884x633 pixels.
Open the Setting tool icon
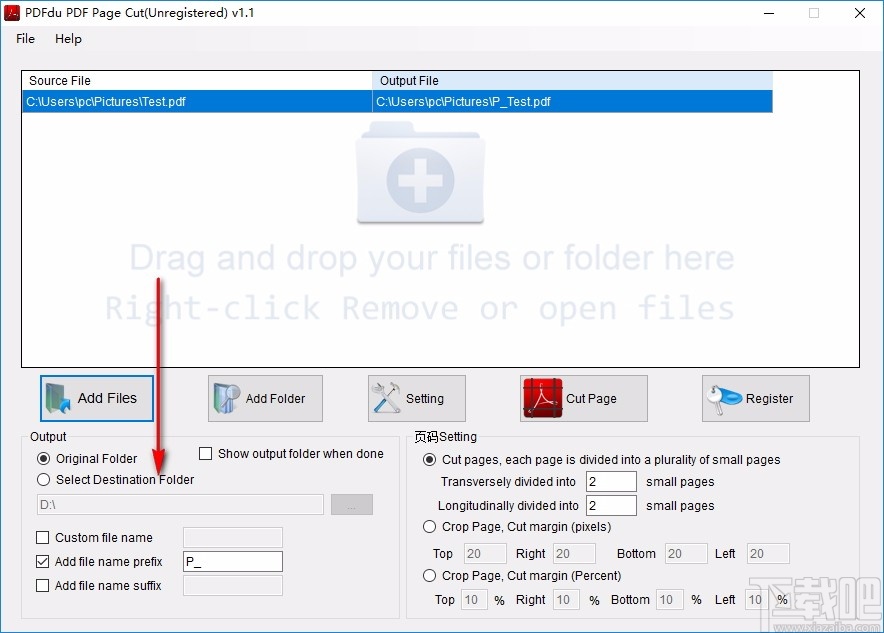385,397
